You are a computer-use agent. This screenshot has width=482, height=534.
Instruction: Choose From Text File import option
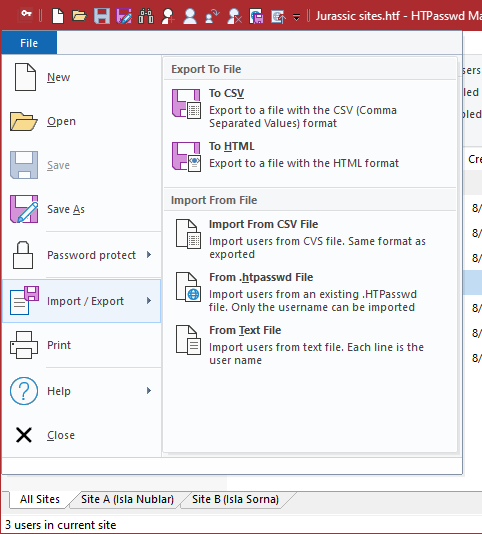tap(310, 345)
